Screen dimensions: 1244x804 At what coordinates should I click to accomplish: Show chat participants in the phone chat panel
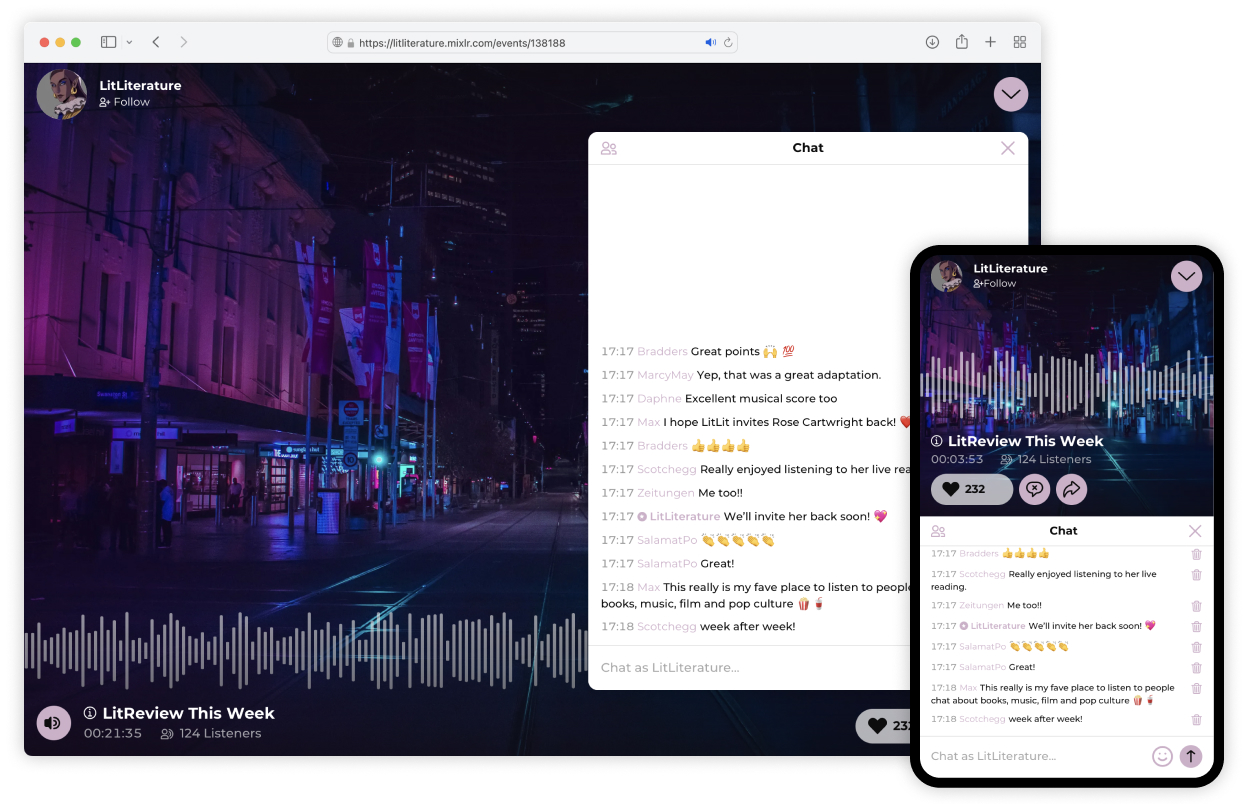pyautogui.click(x=938, y=531)
